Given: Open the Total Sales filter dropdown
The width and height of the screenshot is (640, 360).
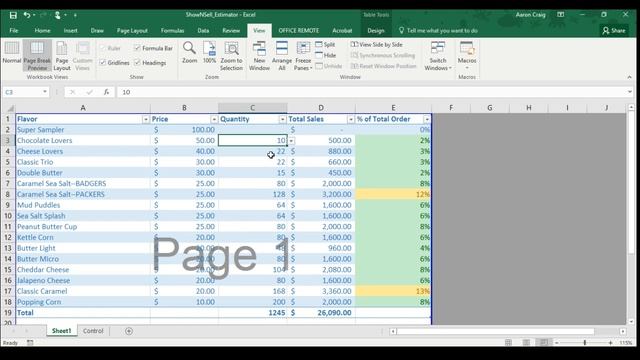Looking at the screenshot, I should coord(351,119).
